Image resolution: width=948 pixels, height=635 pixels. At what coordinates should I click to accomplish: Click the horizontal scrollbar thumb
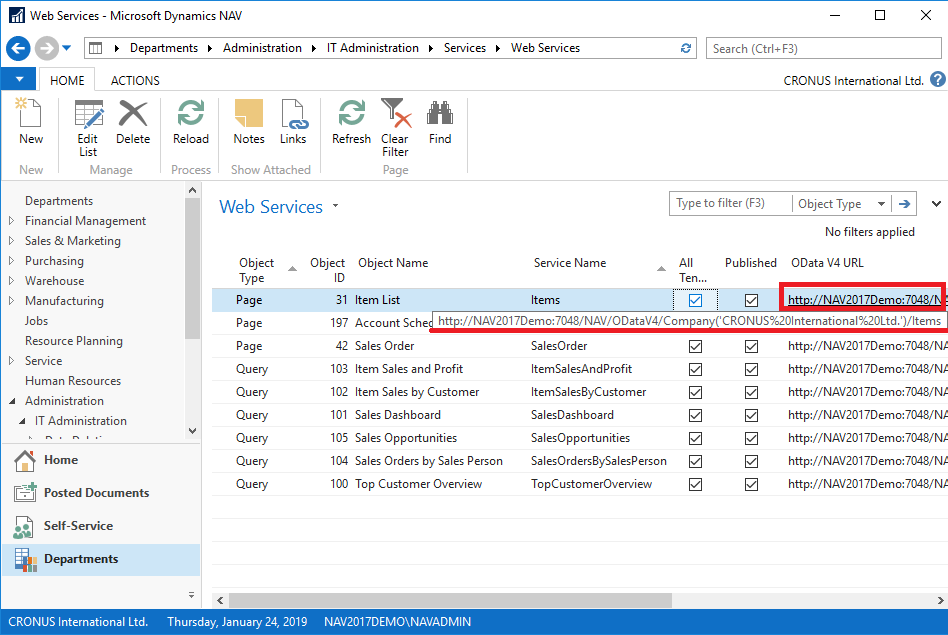[450, 600]
